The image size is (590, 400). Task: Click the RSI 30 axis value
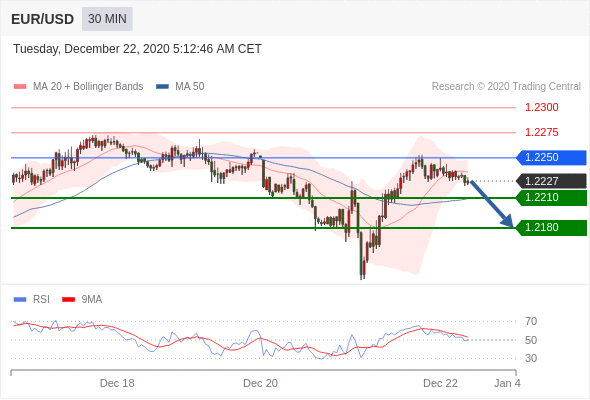click(531, 358)
